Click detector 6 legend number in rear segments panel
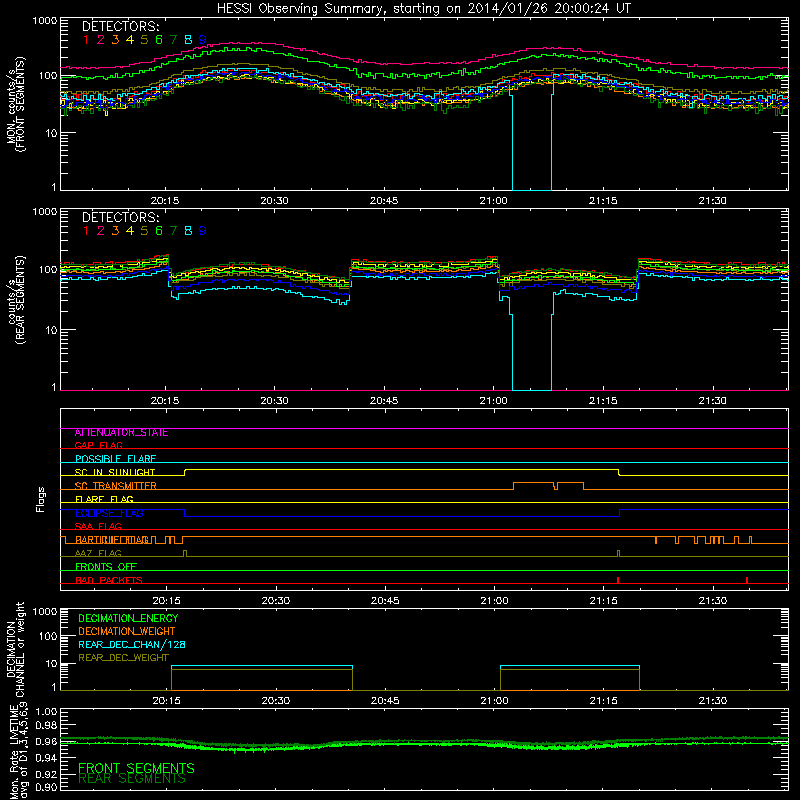 pos(159,231)
